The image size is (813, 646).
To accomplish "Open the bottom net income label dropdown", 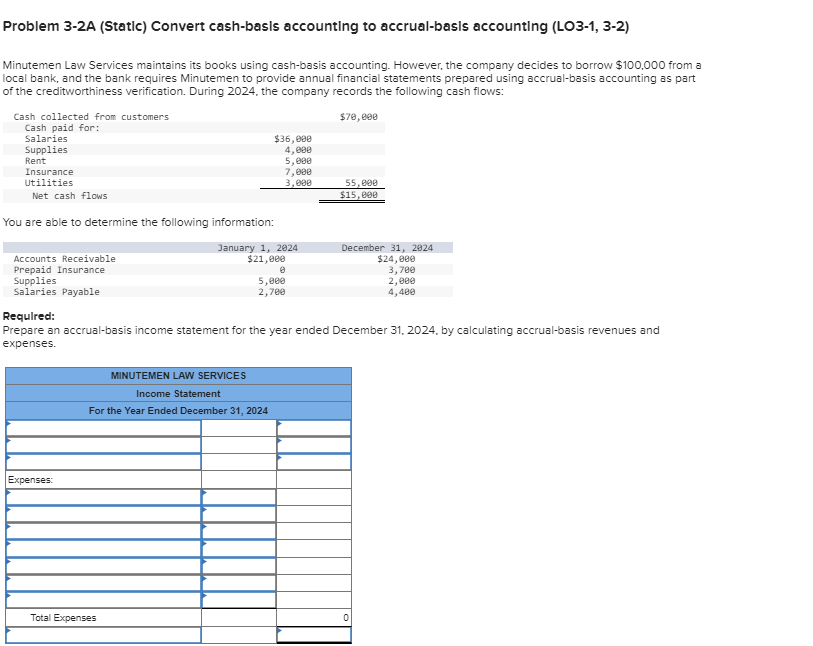I will tap(100, 633).
